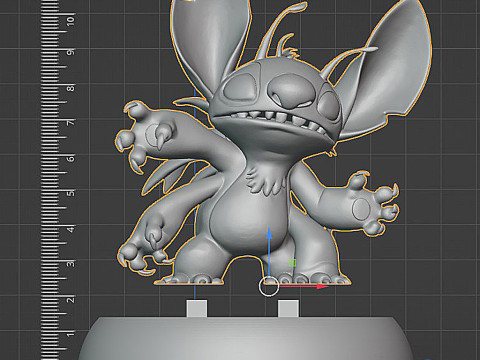Click the red X-axis move gizmo arrow
The image size is (480, 360).
click(321, 286)
